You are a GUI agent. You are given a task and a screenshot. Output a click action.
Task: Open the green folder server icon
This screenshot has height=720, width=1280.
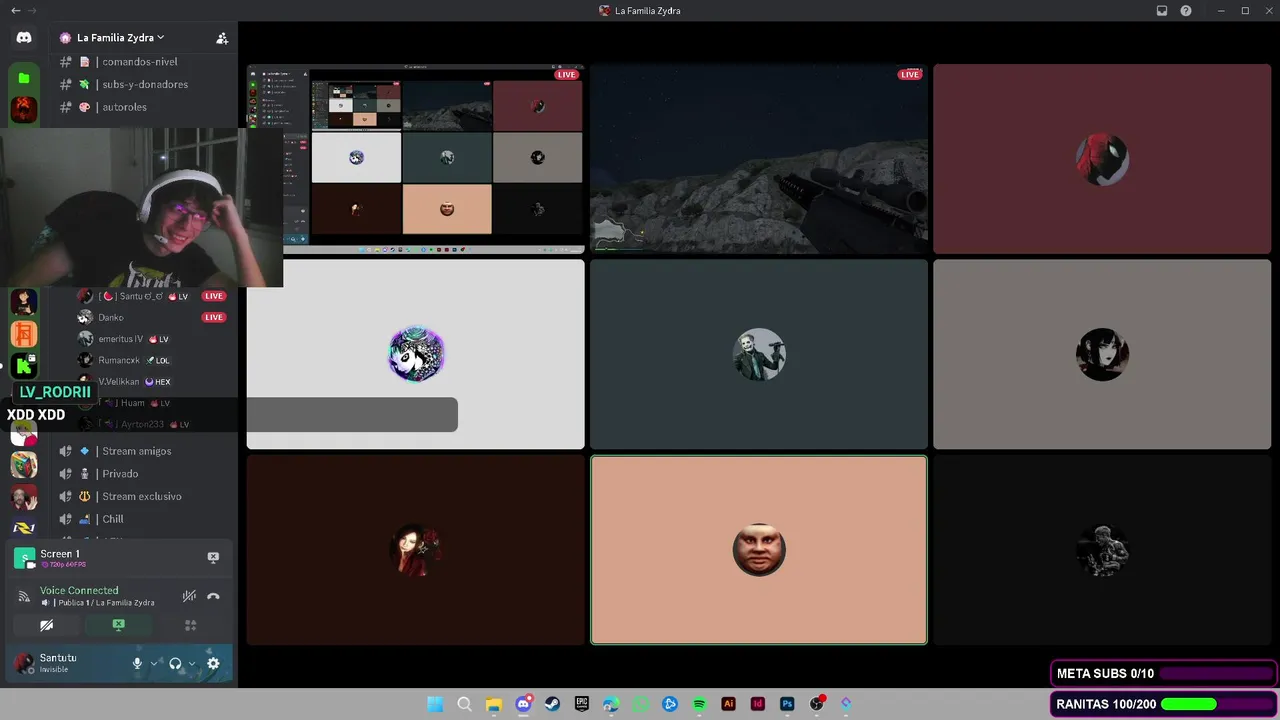[x=24, y=78]
